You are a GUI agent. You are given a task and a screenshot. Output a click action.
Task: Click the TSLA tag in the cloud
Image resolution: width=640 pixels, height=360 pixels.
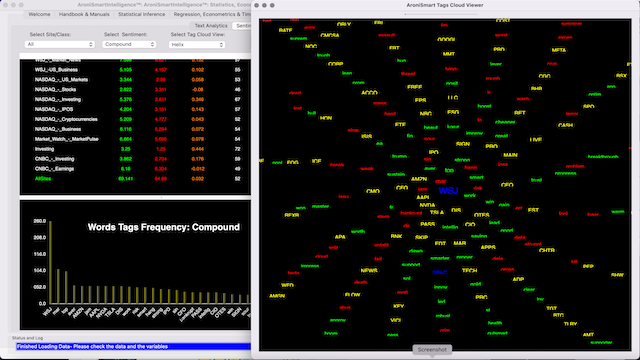tap(437, 213)
